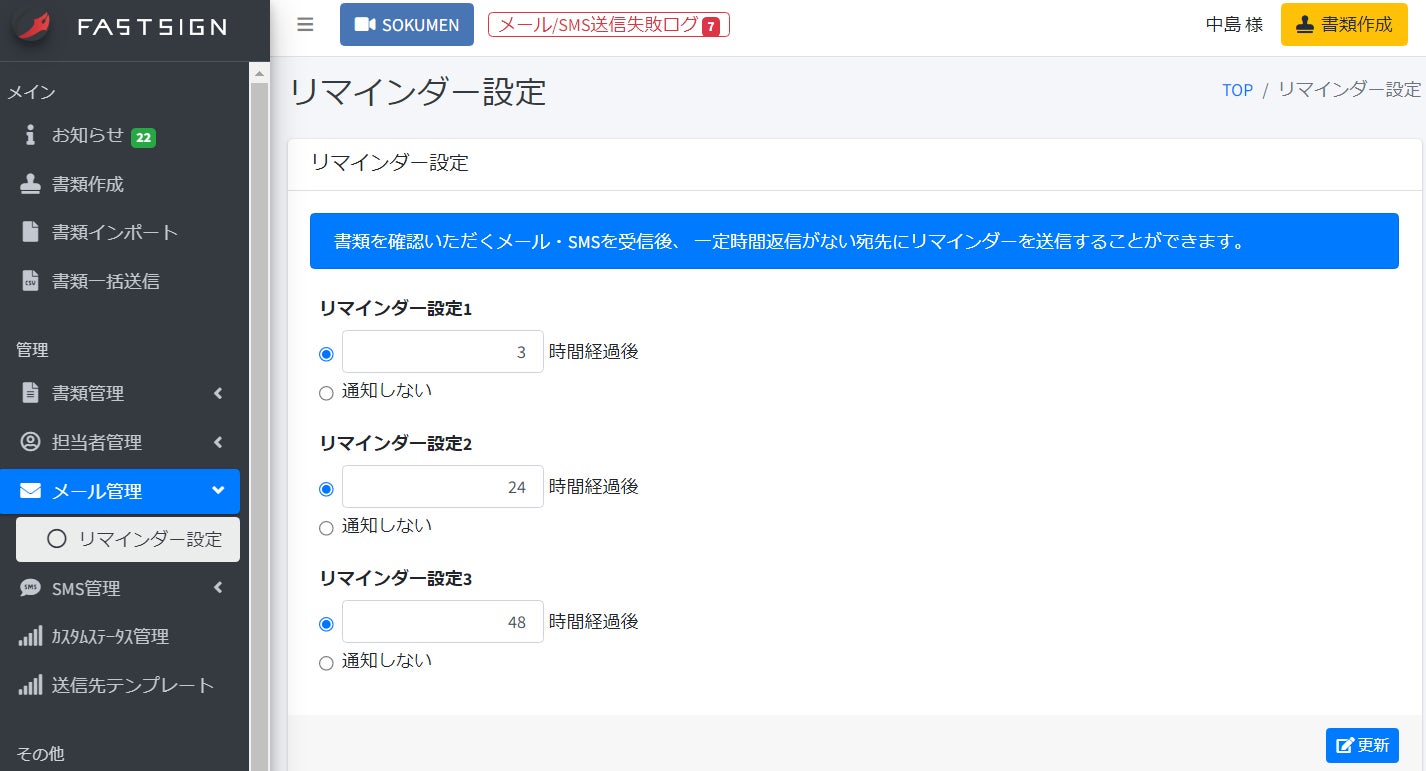This screenshot has width=1426, height=771.
Task: Click the blue reminder description banner
Action: click(854, 241)
